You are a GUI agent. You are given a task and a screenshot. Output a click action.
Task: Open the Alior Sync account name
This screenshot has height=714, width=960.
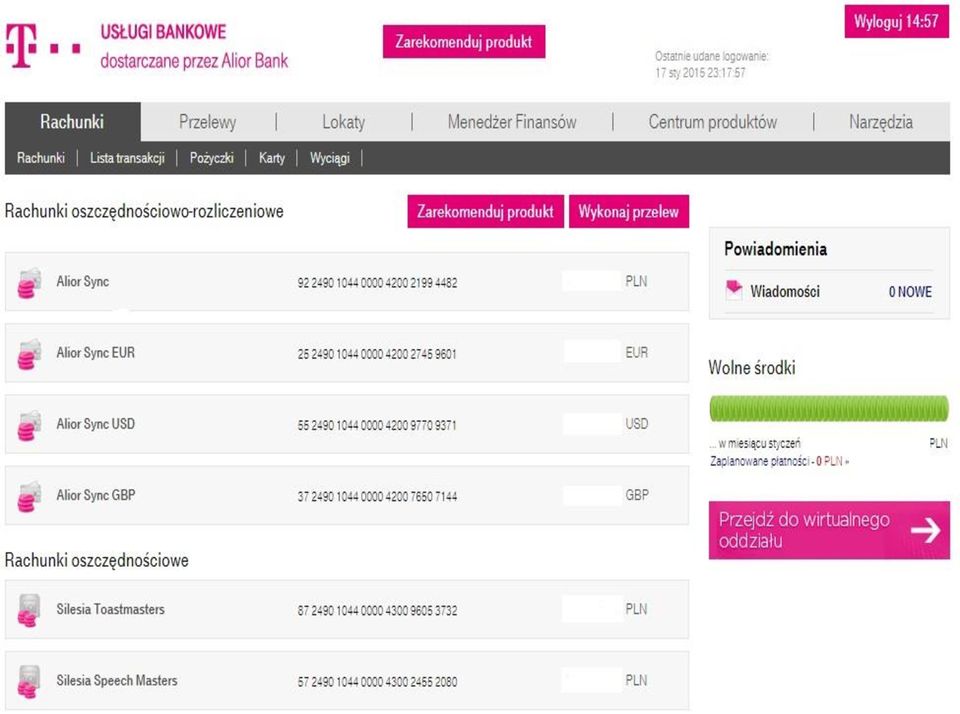(83, 282)
